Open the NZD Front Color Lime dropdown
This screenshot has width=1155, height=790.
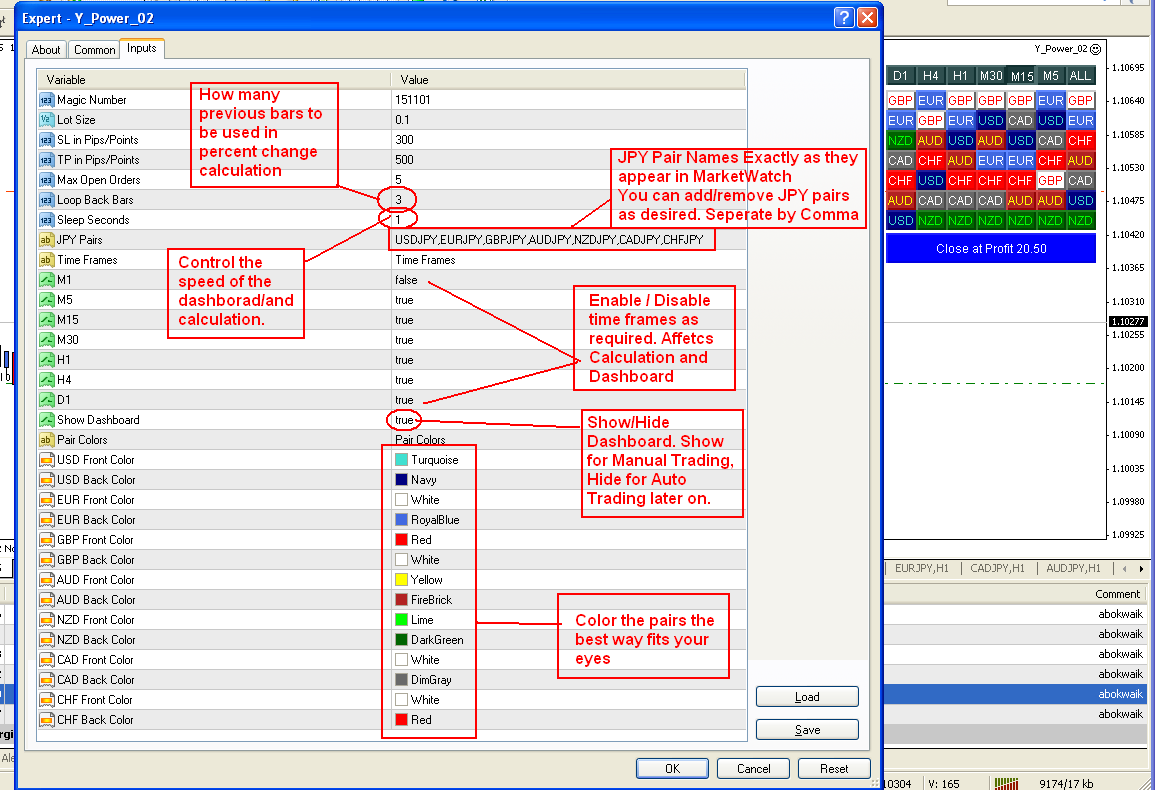coord(414,620)
